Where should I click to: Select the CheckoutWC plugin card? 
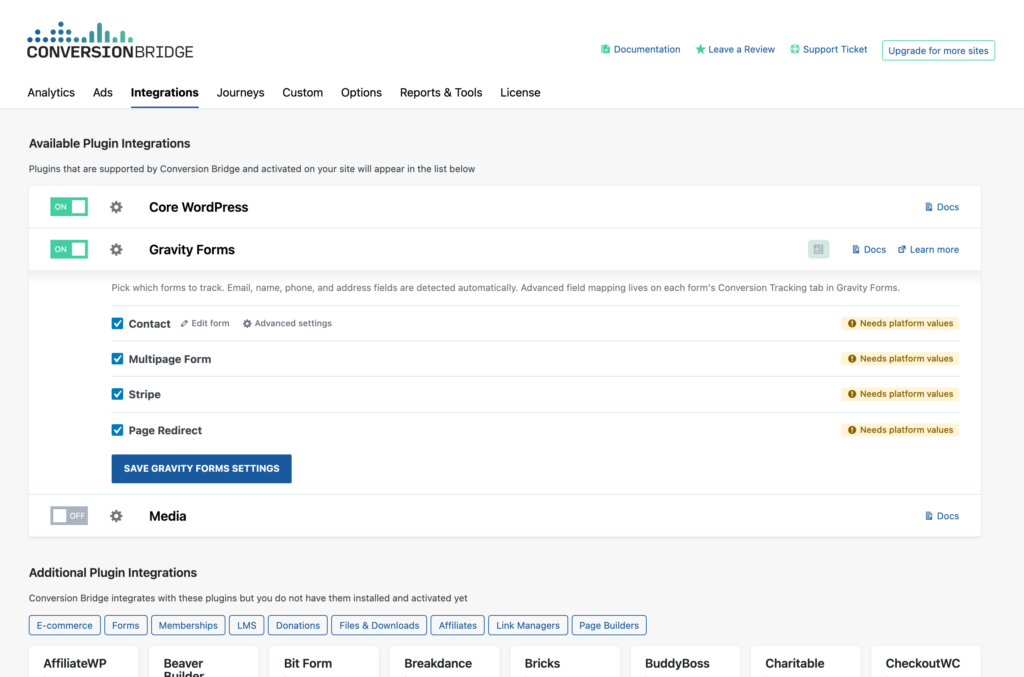[x=926, y=662]
